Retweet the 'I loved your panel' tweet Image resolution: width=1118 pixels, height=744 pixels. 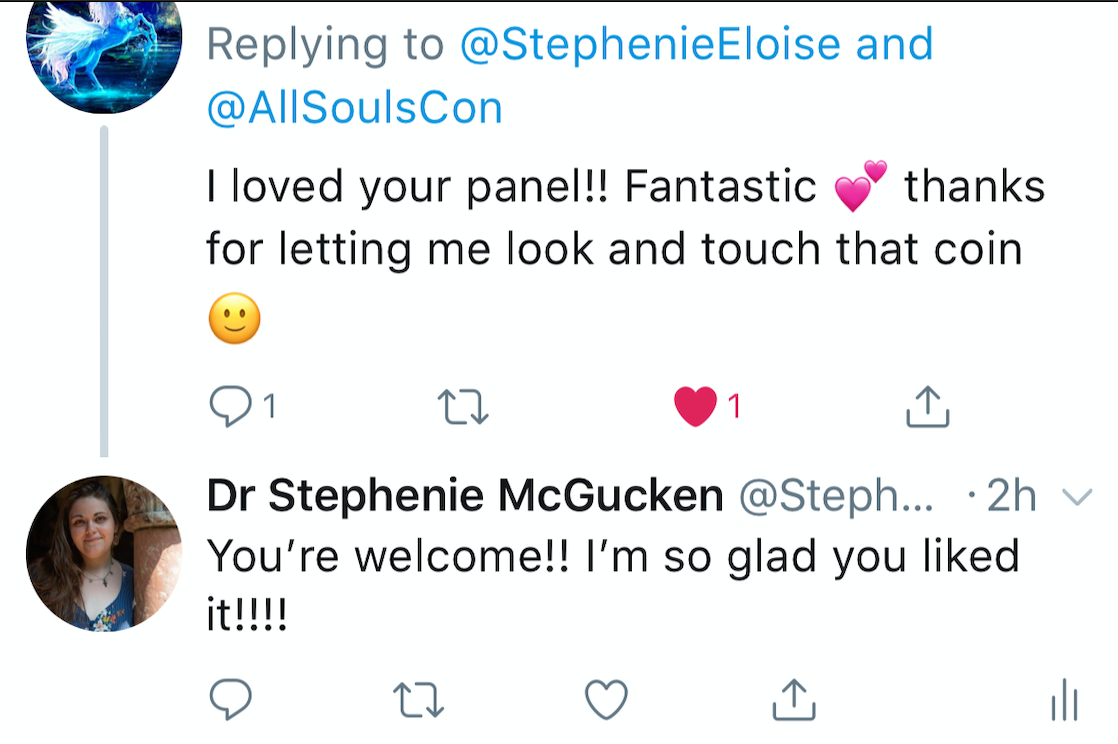[x=464, y=406]
